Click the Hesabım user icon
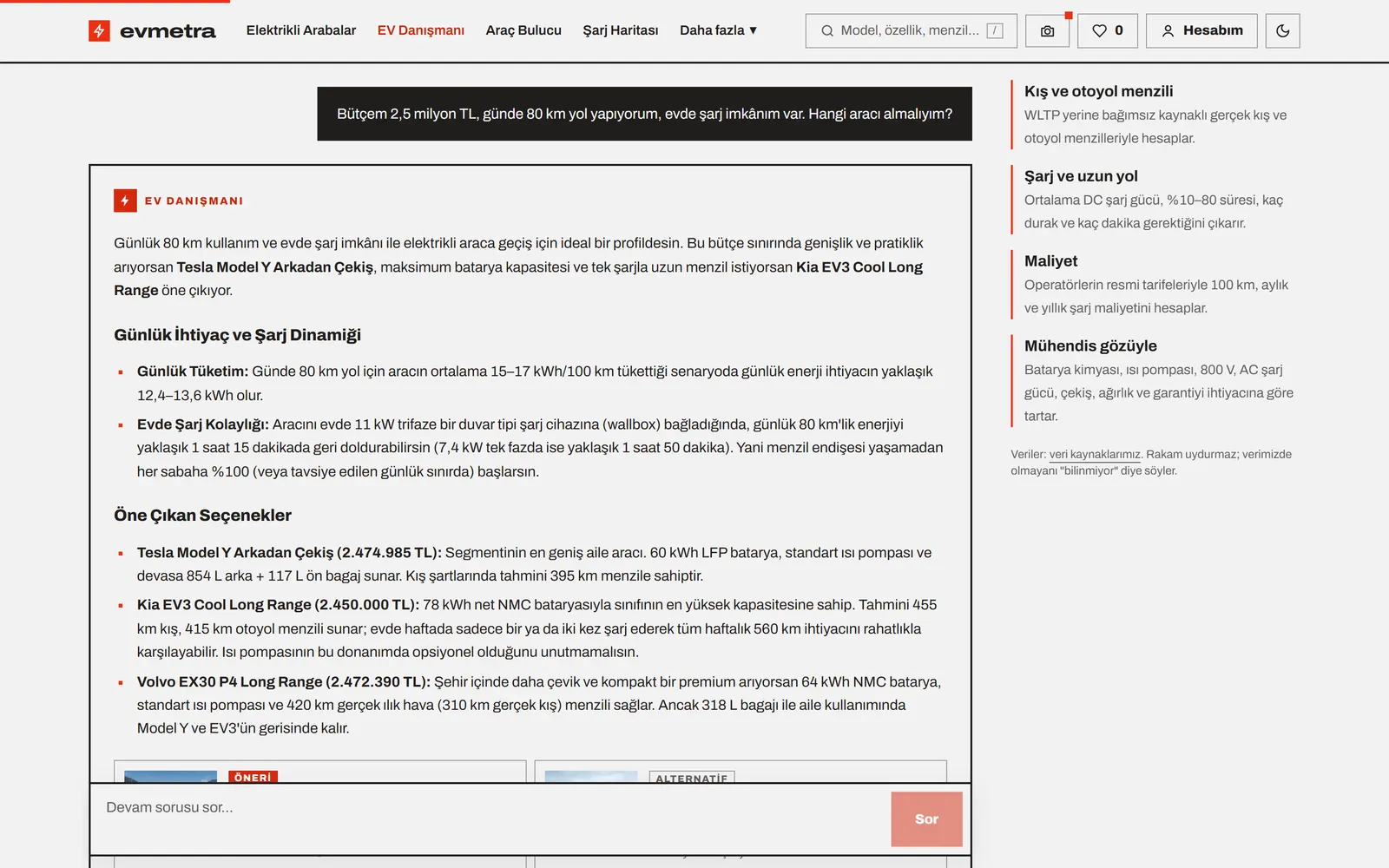The image size is (1389, 868). coord(1168,31)
